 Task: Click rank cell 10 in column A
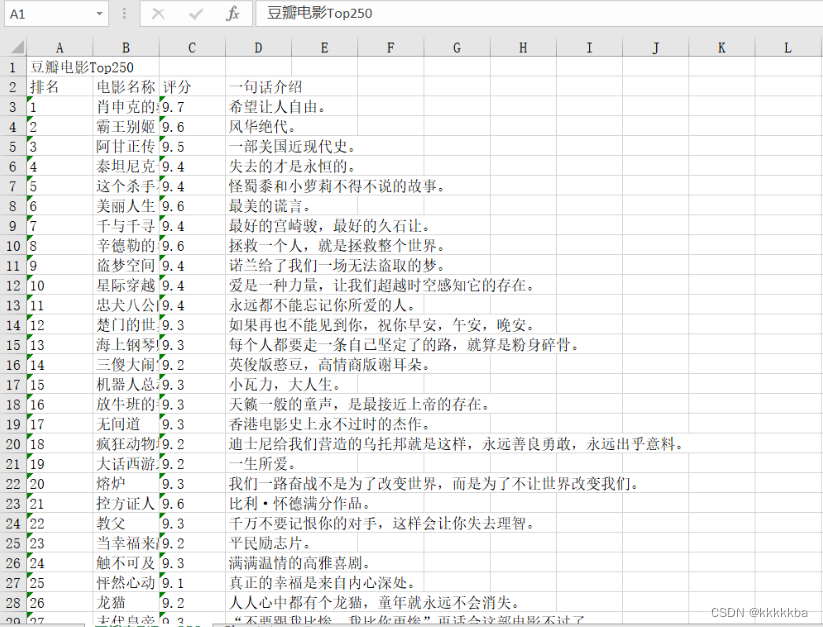(60, 285)
